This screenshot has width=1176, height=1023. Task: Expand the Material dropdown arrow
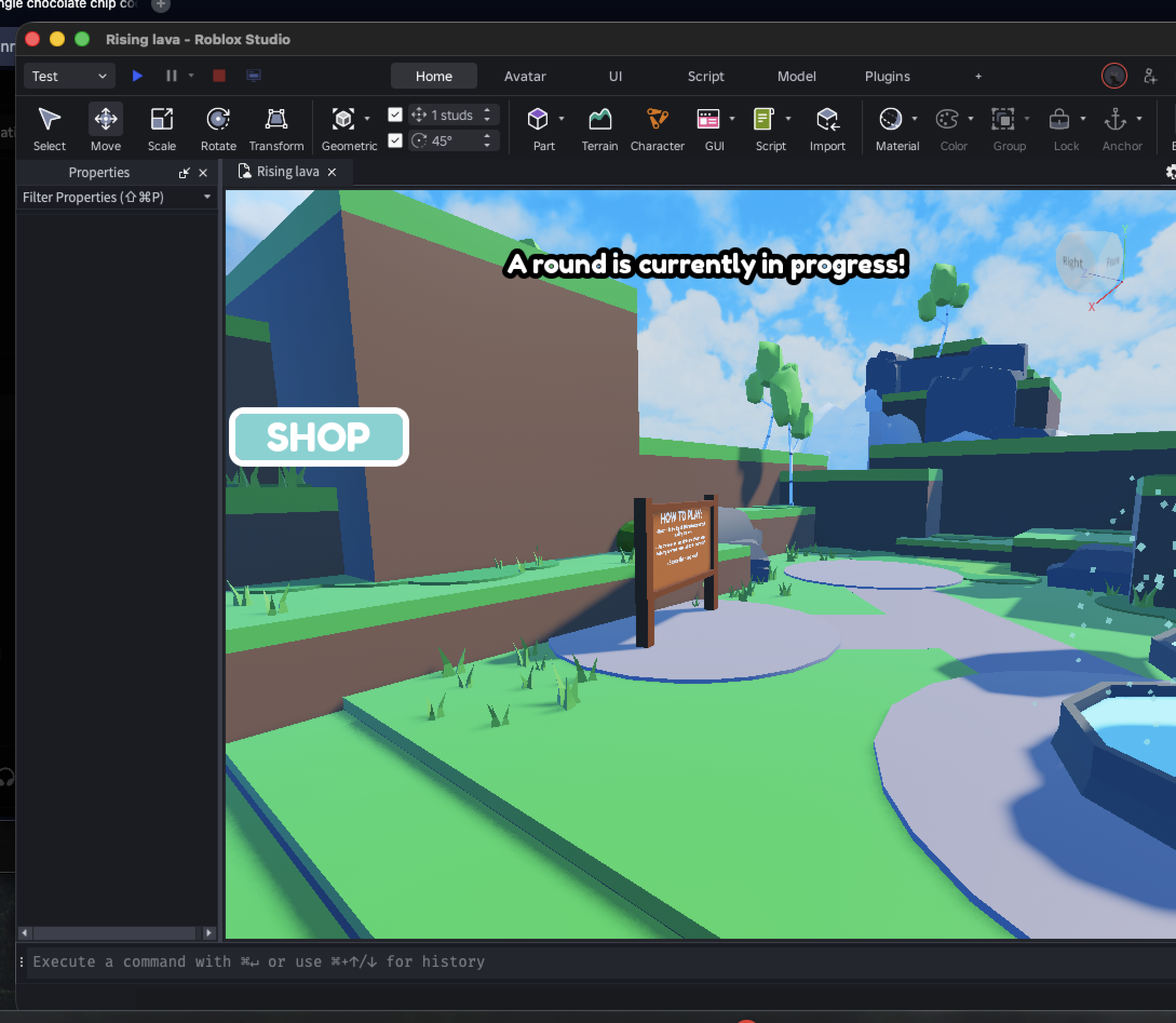click(915, 119)
